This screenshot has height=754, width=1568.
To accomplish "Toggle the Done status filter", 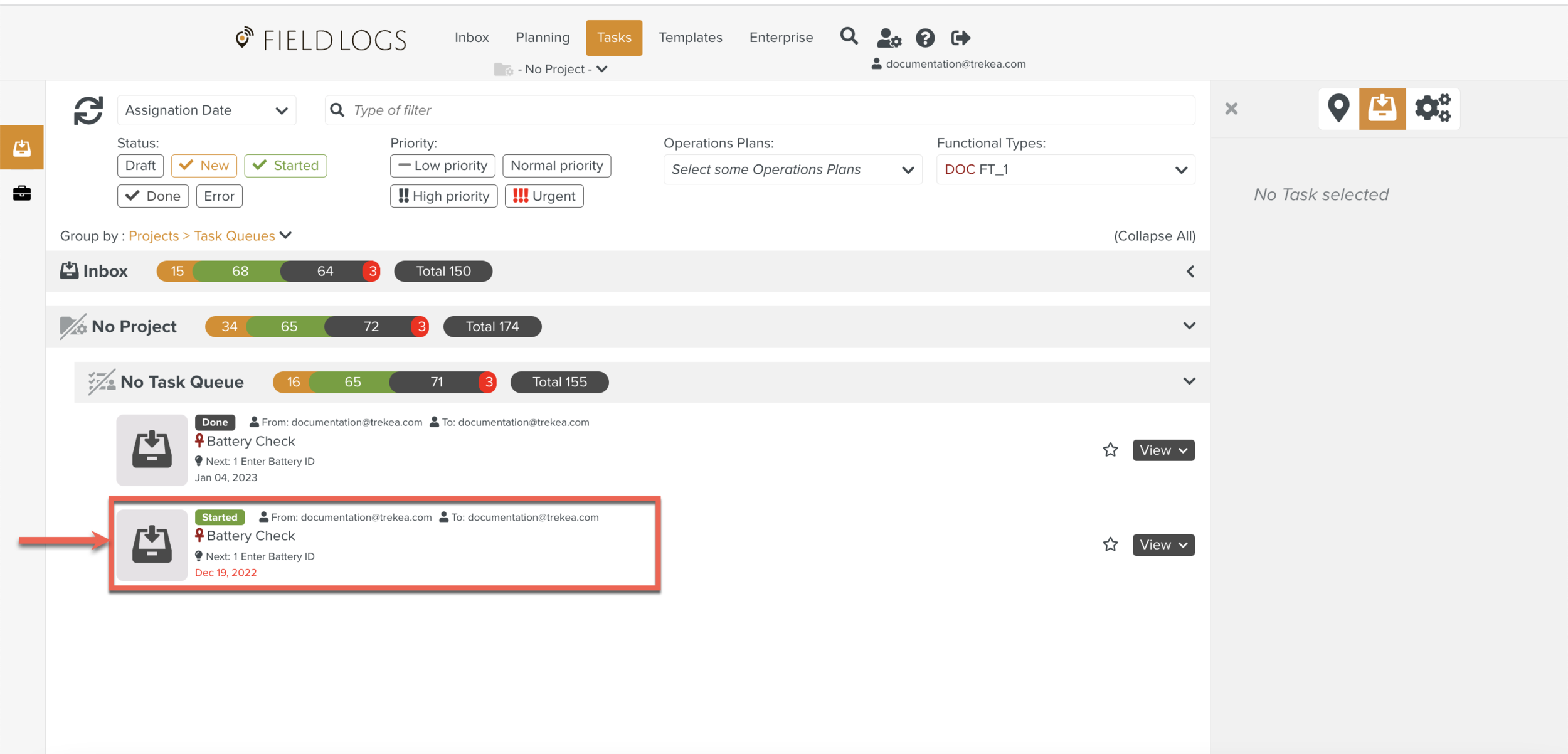I will (153, 196).
